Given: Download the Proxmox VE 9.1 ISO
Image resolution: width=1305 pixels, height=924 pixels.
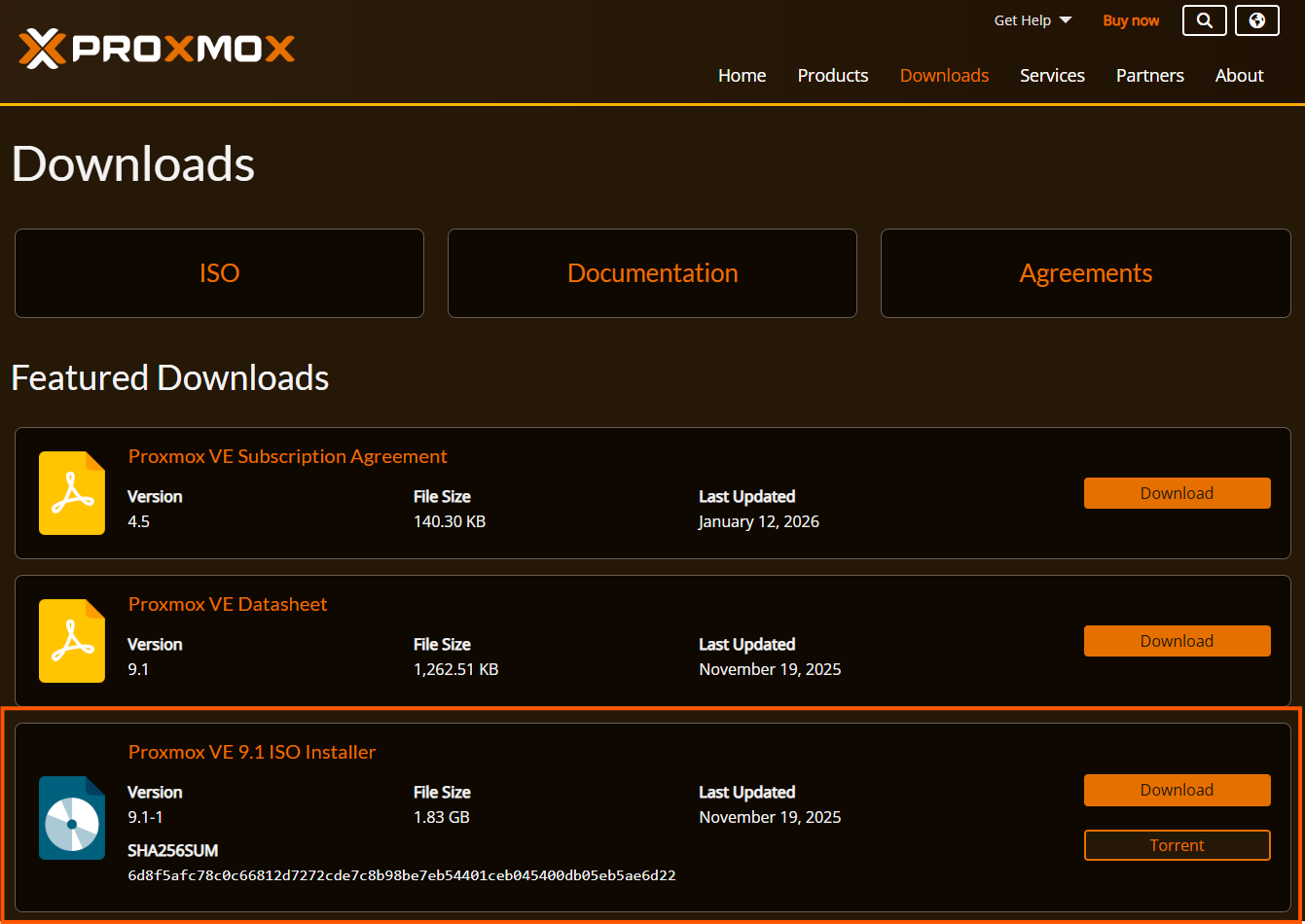Looking at the screenshot, I should (1178, 790).
